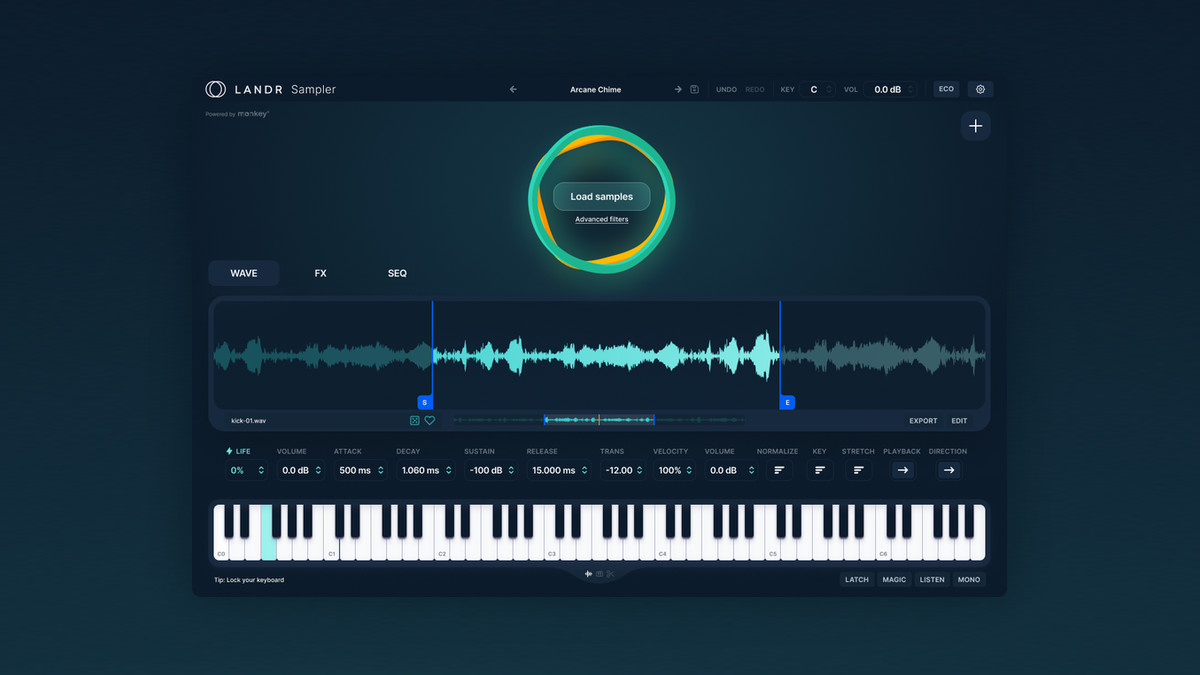
Task: Click the plus icon to add
Action: (x=976, y=126)
